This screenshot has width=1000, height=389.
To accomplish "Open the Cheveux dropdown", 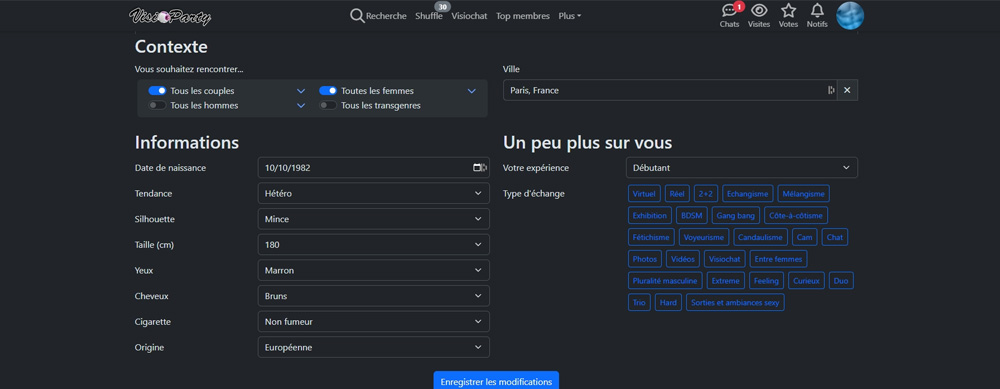I will pos(374,296).
